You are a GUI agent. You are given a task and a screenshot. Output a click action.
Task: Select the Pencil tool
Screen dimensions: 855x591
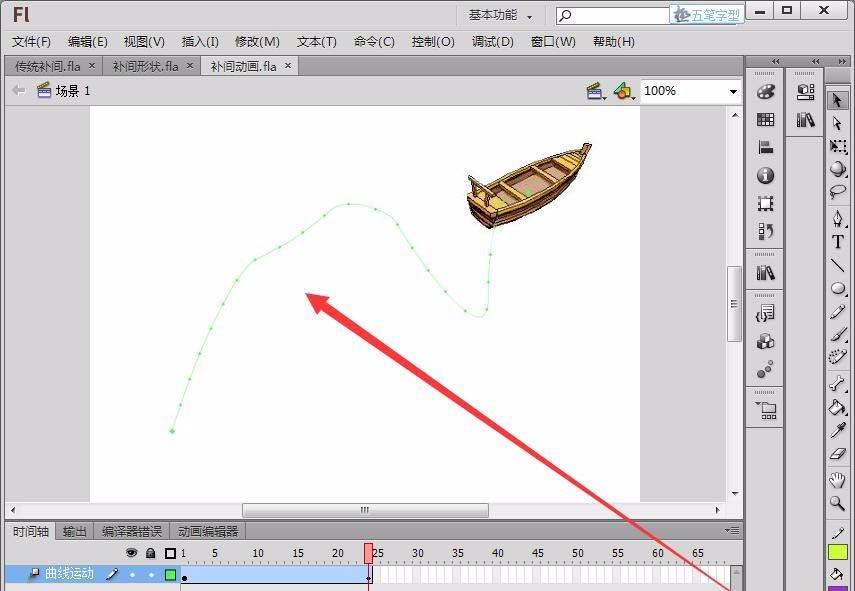click(838, 311)
